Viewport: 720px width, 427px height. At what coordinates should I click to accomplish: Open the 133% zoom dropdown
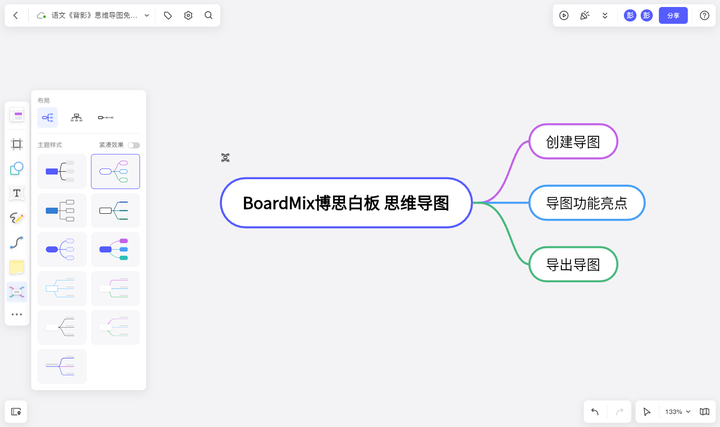(678, 412)
